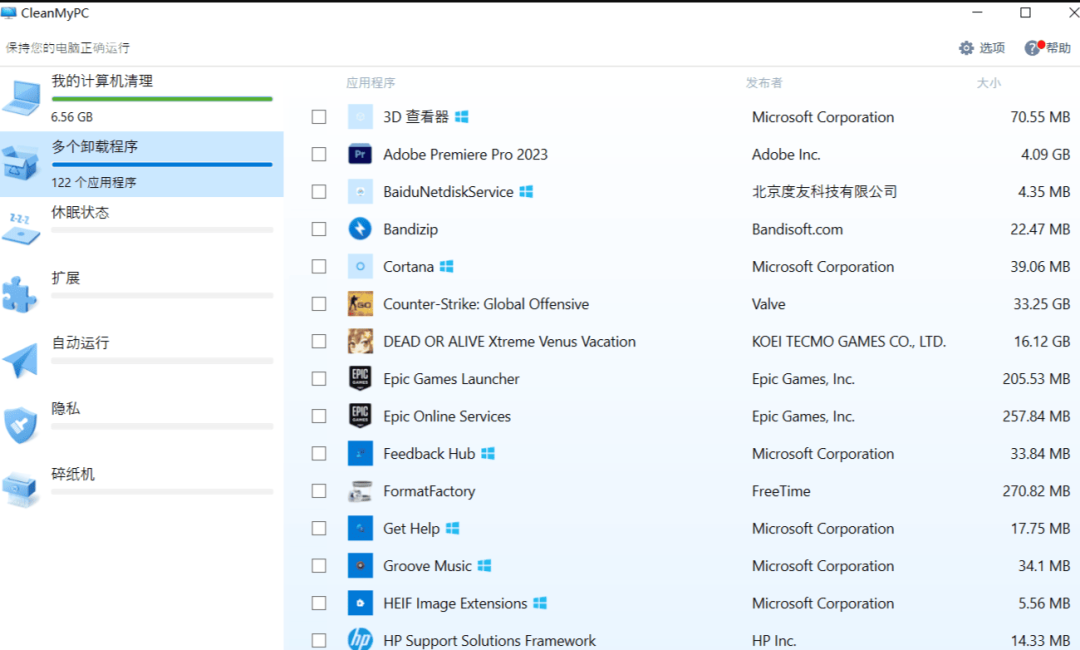Screen dimensions: 1080x650
Task: Check the HP Support Solutions Framework checkbox
Action: [x=319, y=640]
